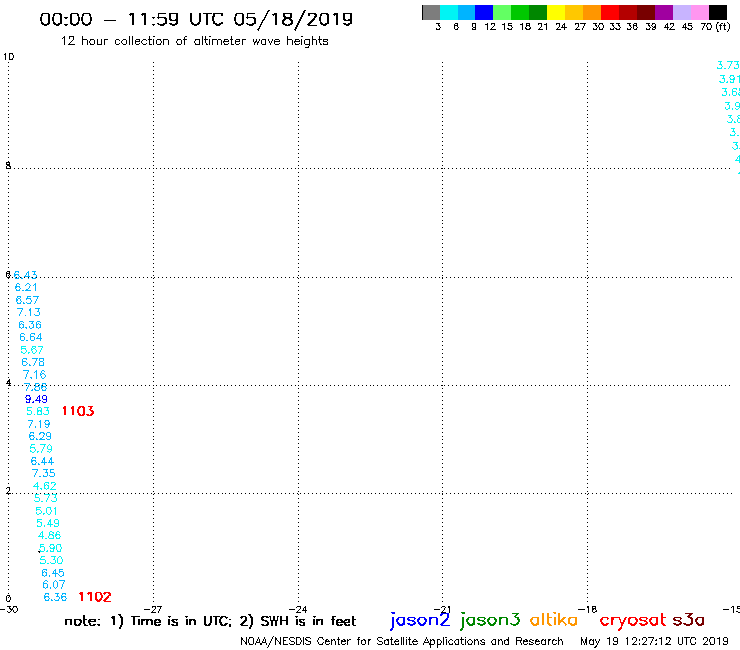Click the wave height value 7.35

click(x=43, y=473)
